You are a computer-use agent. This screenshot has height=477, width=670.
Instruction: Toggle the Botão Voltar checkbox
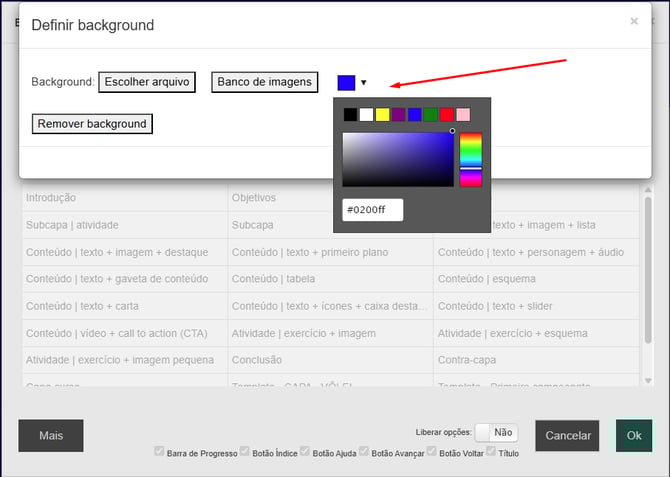[x=433, y=452]
